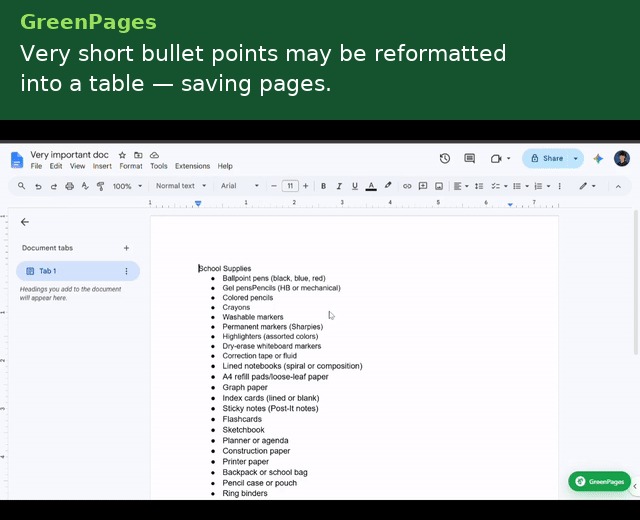Insert a link
This screenshot has height=520, width=640.
407,186
